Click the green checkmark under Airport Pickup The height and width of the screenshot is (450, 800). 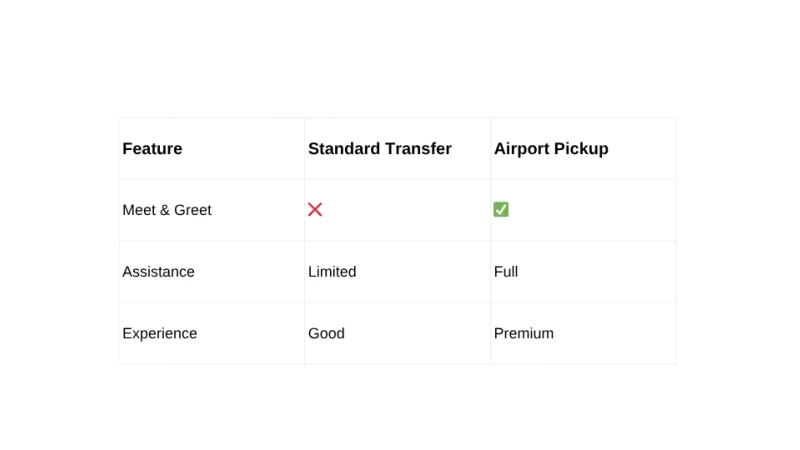pyautogui.click(x=501, y=210)
